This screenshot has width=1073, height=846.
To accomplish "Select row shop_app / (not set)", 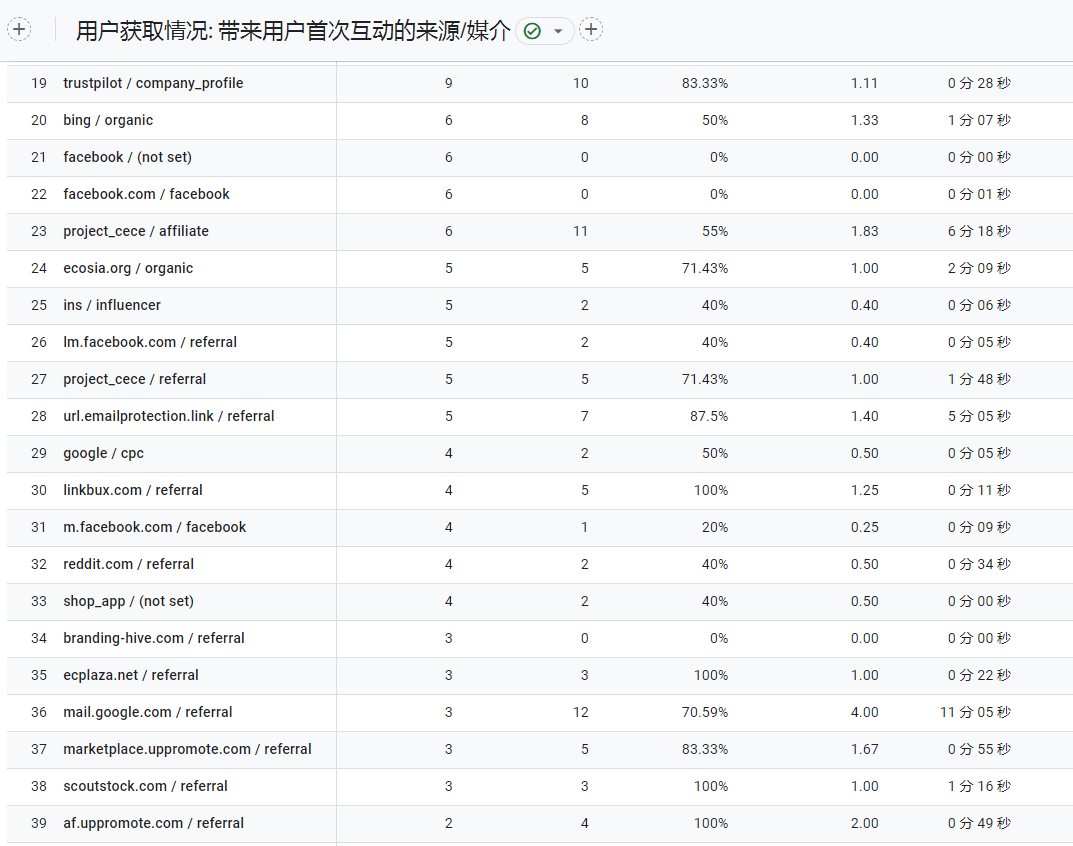I will 540,600.
